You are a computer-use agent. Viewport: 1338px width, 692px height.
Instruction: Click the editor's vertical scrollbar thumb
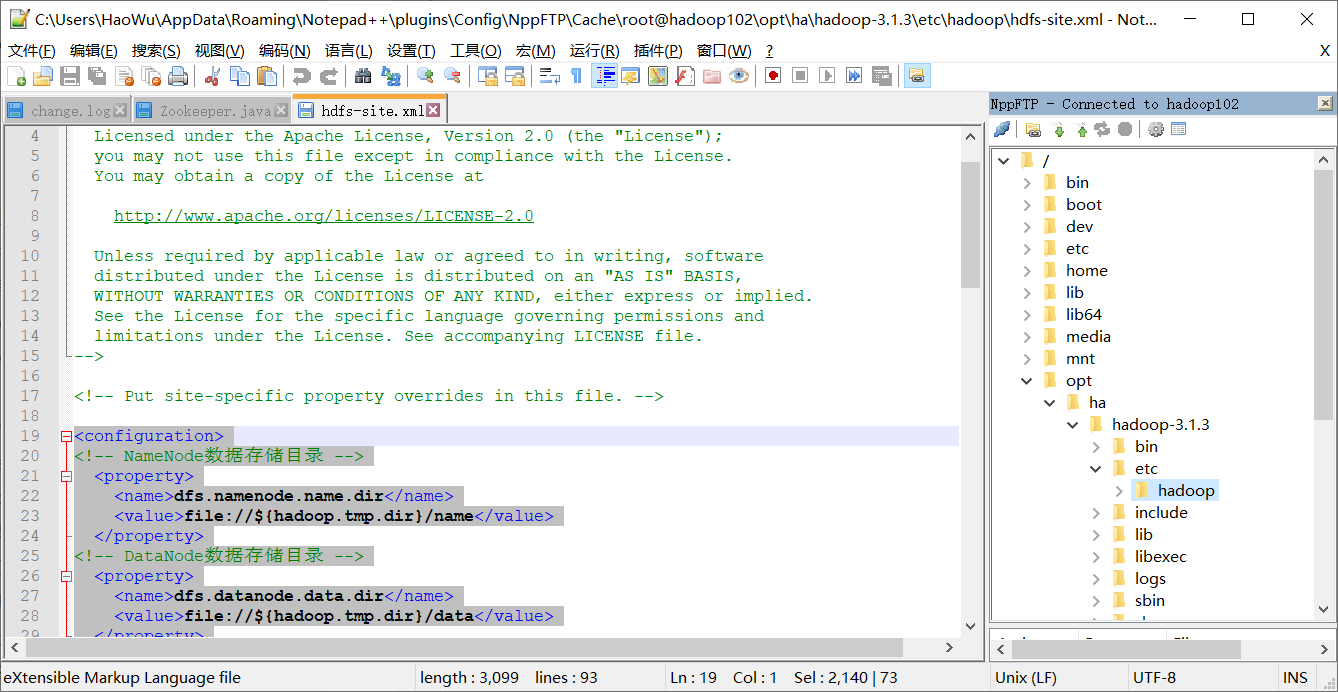[970, 225]
